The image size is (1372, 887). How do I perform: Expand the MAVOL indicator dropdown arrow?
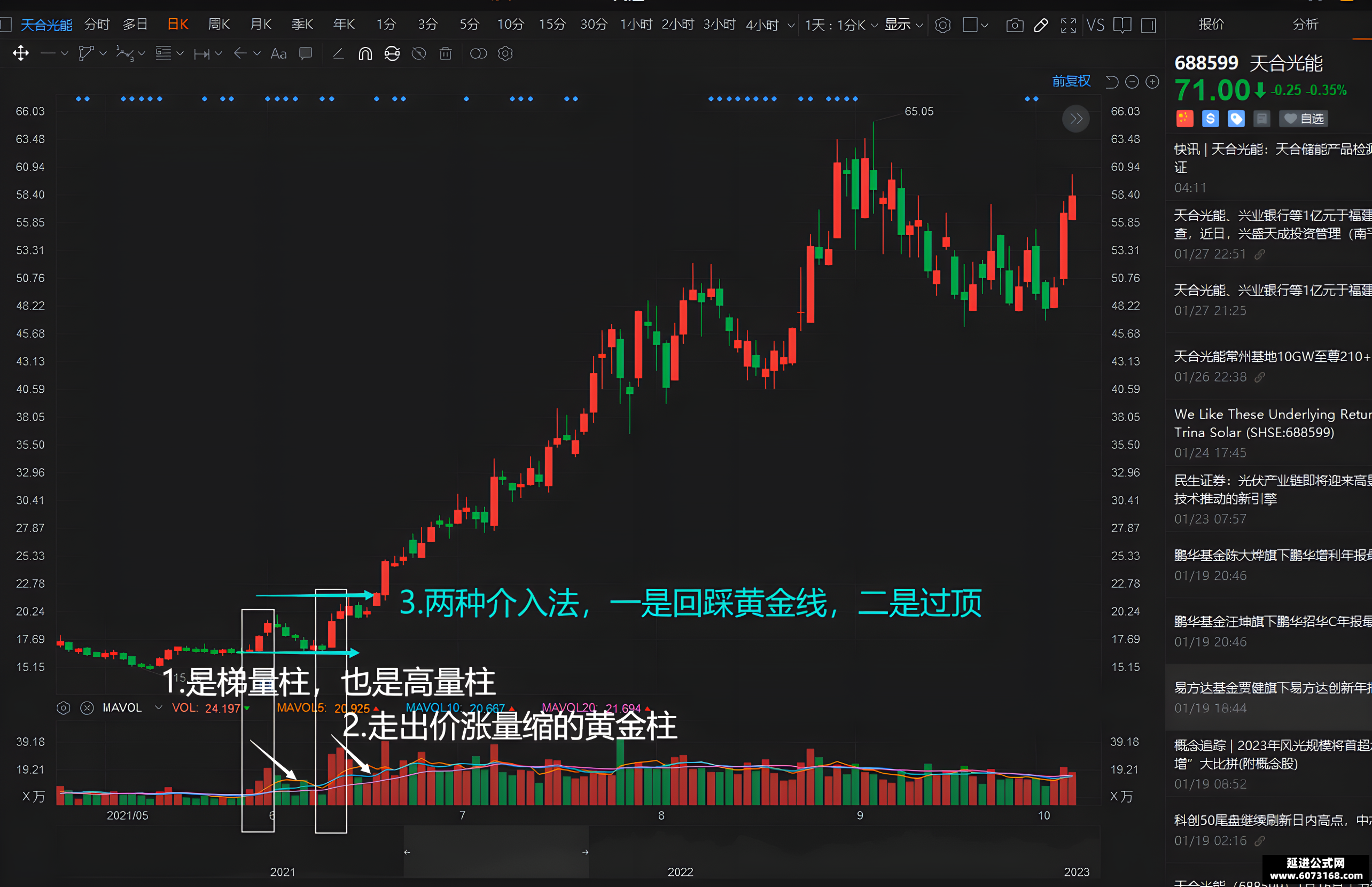[x=158, y=707]
